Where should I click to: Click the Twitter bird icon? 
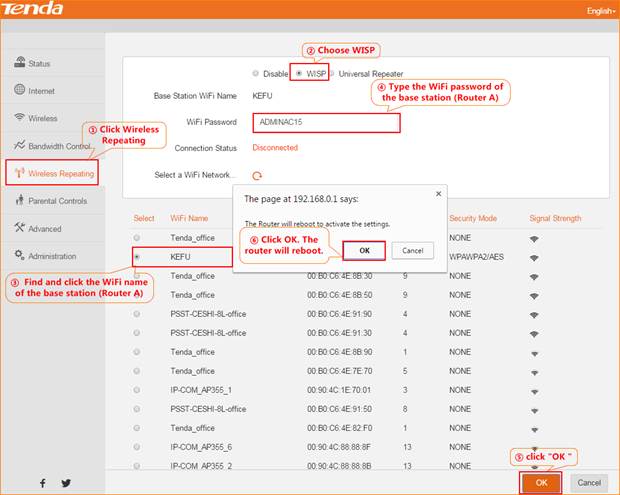tap(66, 483)
